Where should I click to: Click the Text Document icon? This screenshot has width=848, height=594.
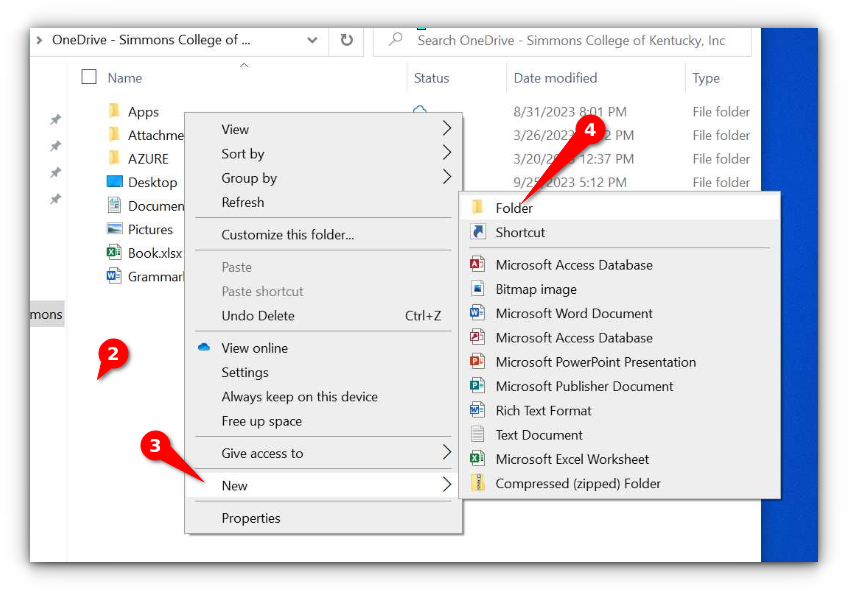[478, 434]
